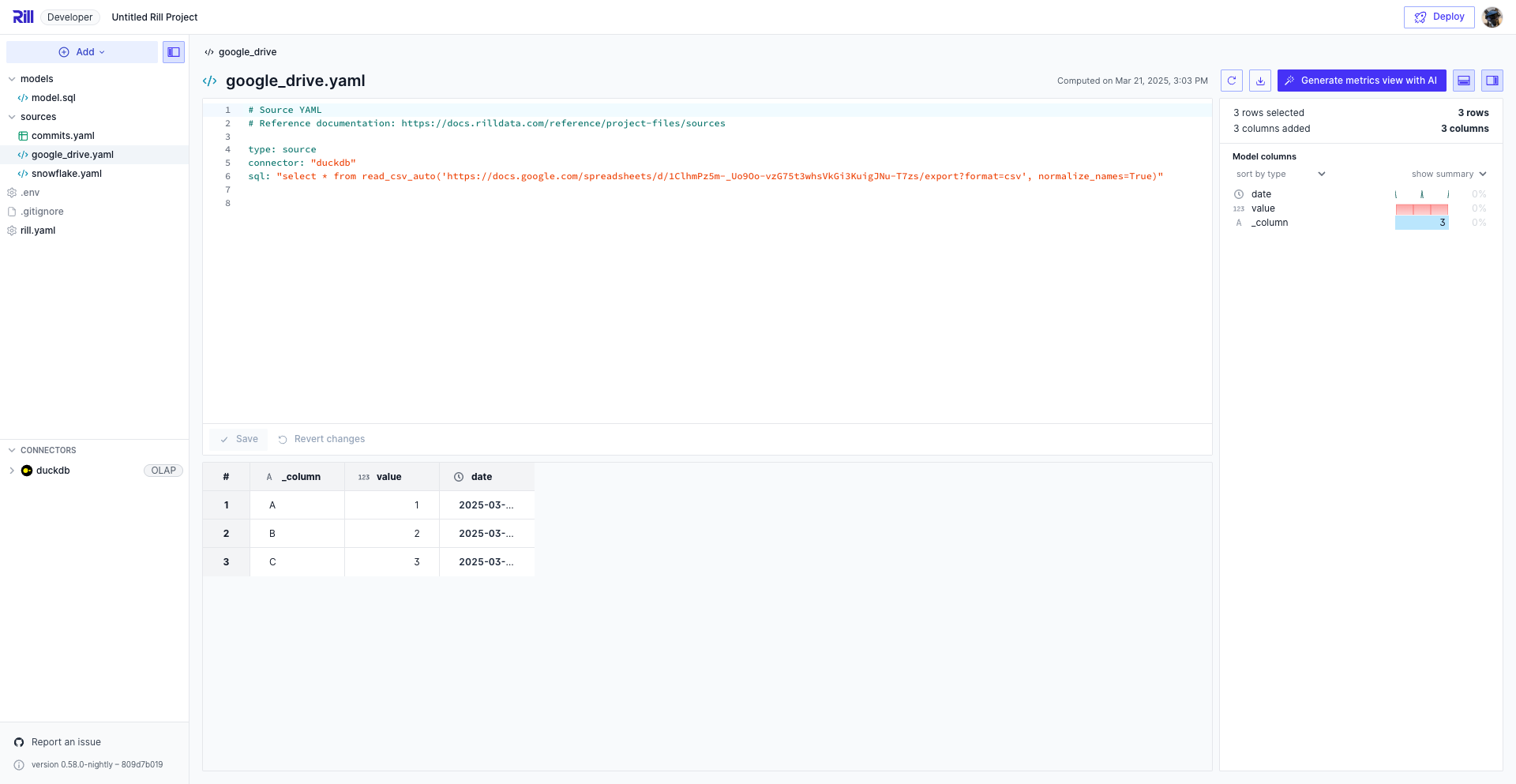Click the value column histogram bar
Screen dimensions: 1516x784
1421,208
